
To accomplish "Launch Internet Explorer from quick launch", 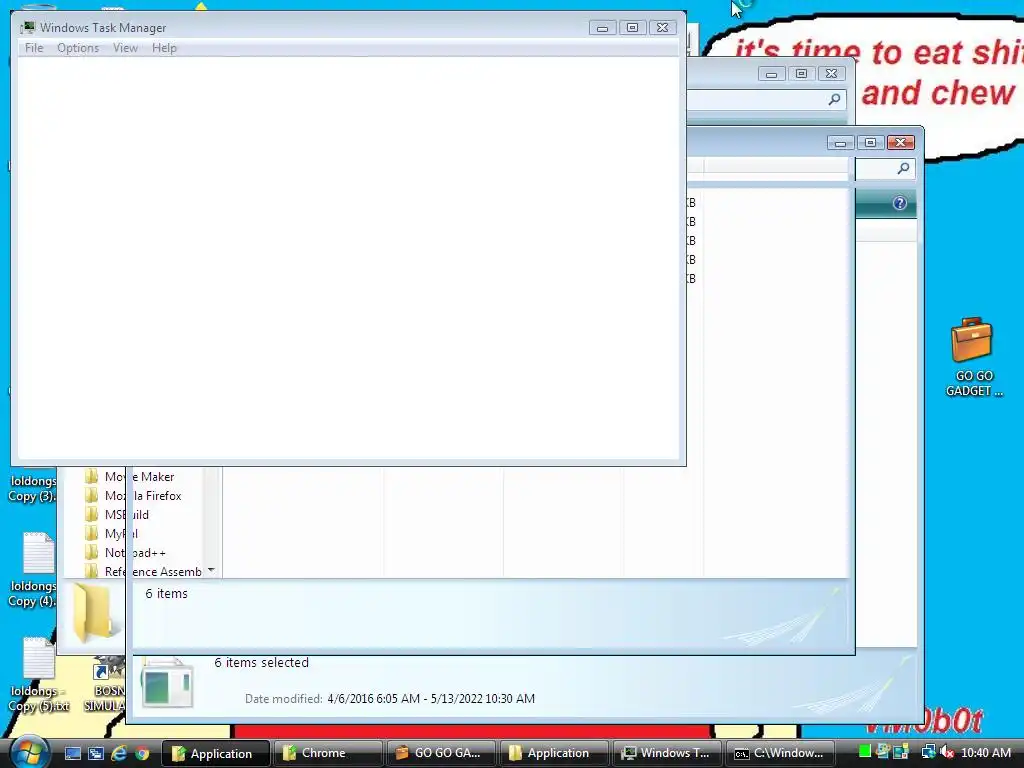I will [119, 754].
